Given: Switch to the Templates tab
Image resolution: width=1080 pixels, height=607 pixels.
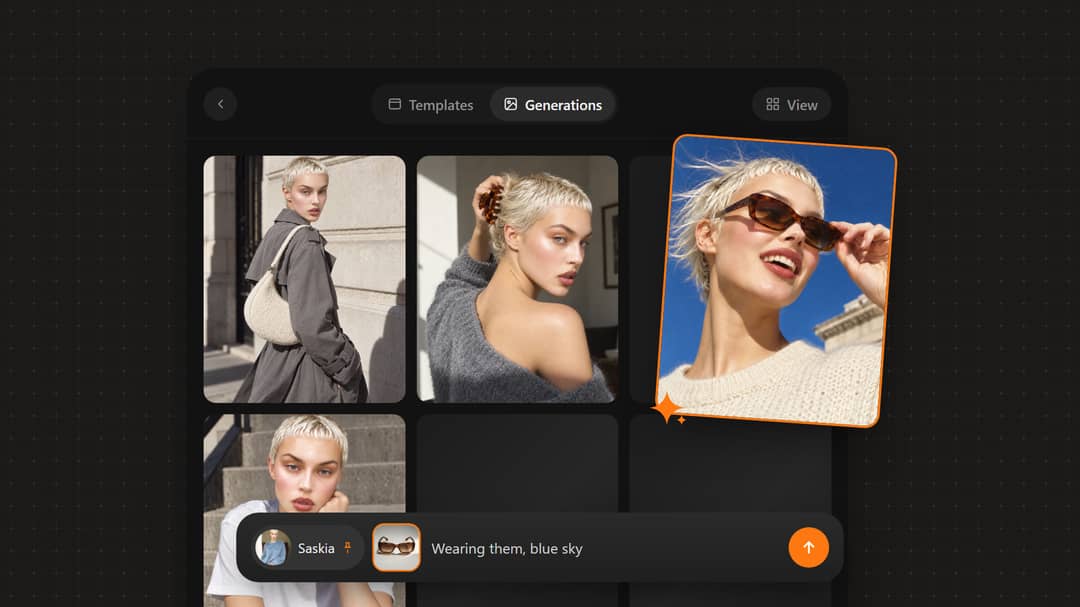Looking at the screenshot, I should pos(431,105).
